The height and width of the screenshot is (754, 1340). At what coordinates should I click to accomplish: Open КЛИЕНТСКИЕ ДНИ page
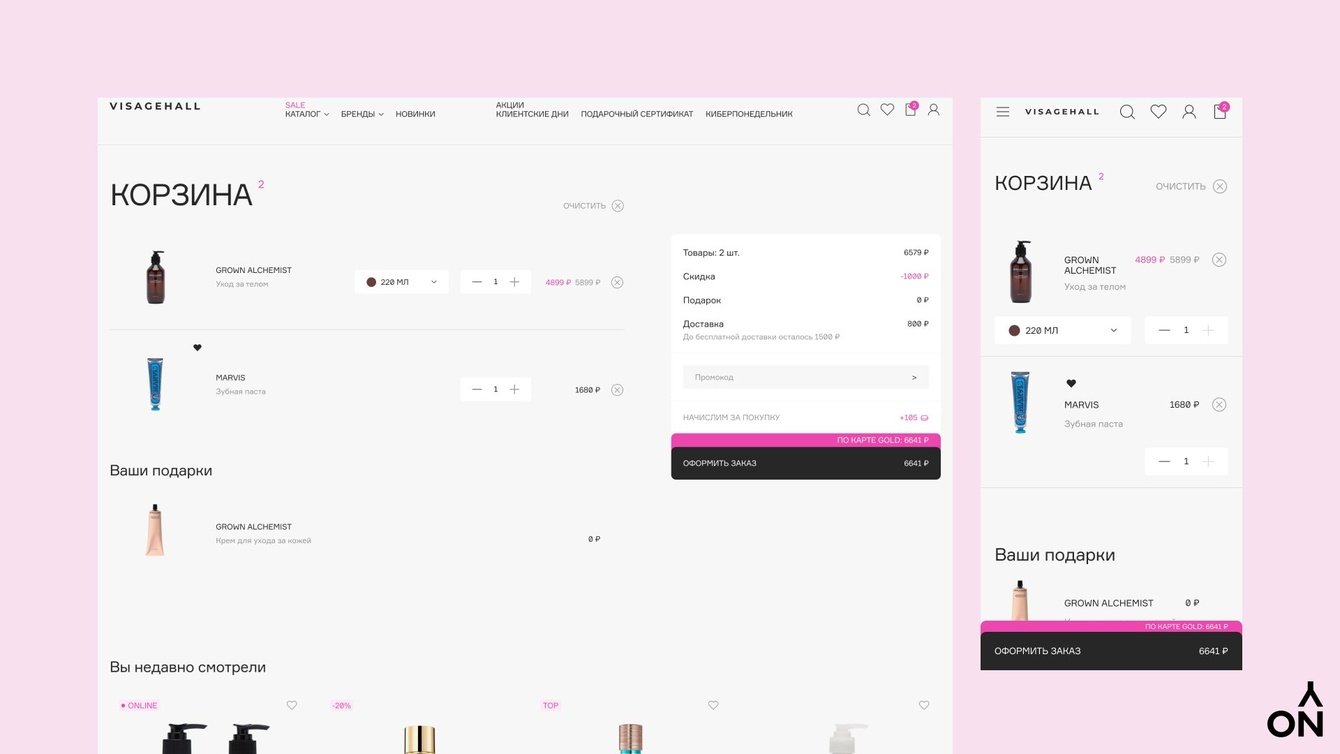(x=532, y=114)
